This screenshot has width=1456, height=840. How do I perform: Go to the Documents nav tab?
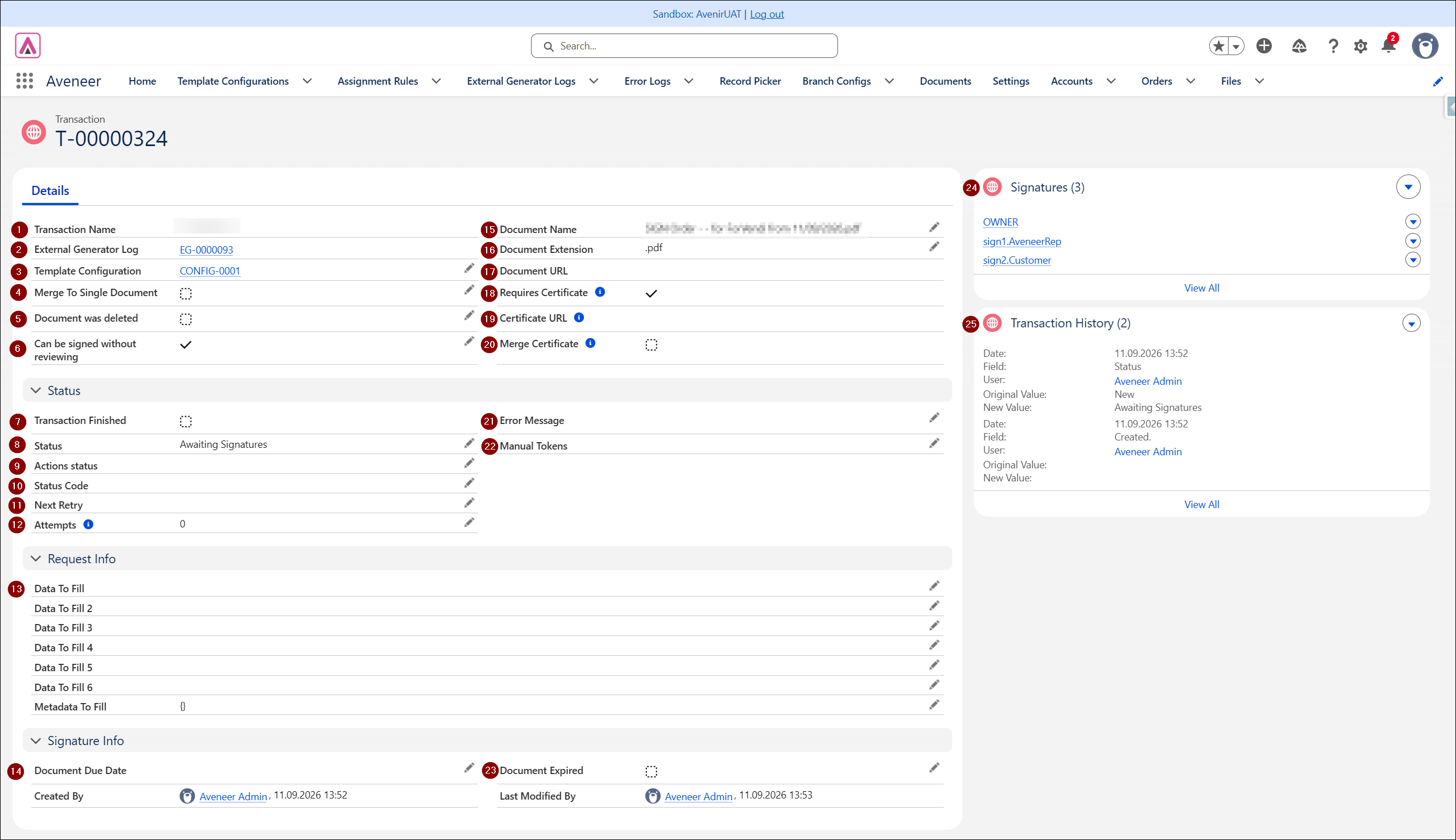coord(945,81)
